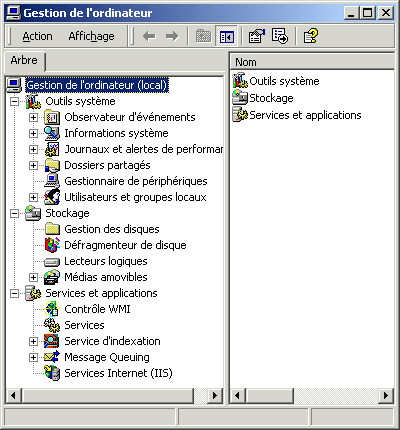The height and width of the screenshot is (430, 400).
Task: Open the Properties toolbar icon
Action: coord(256,36)
